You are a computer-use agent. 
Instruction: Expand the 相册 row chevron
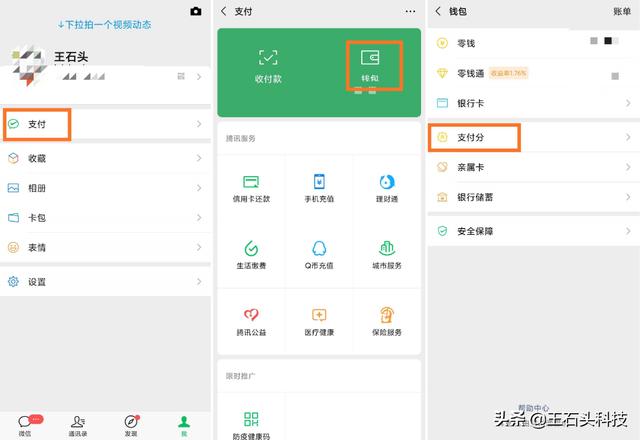[x=199, y=188]
